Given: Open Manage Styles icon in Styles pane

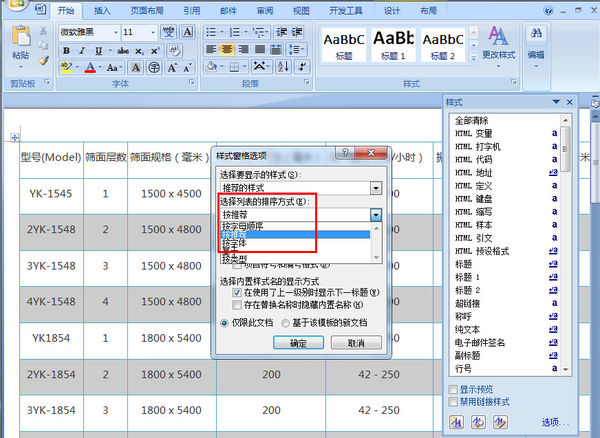Looking at the screenshot, I should (x=501, y=422).
